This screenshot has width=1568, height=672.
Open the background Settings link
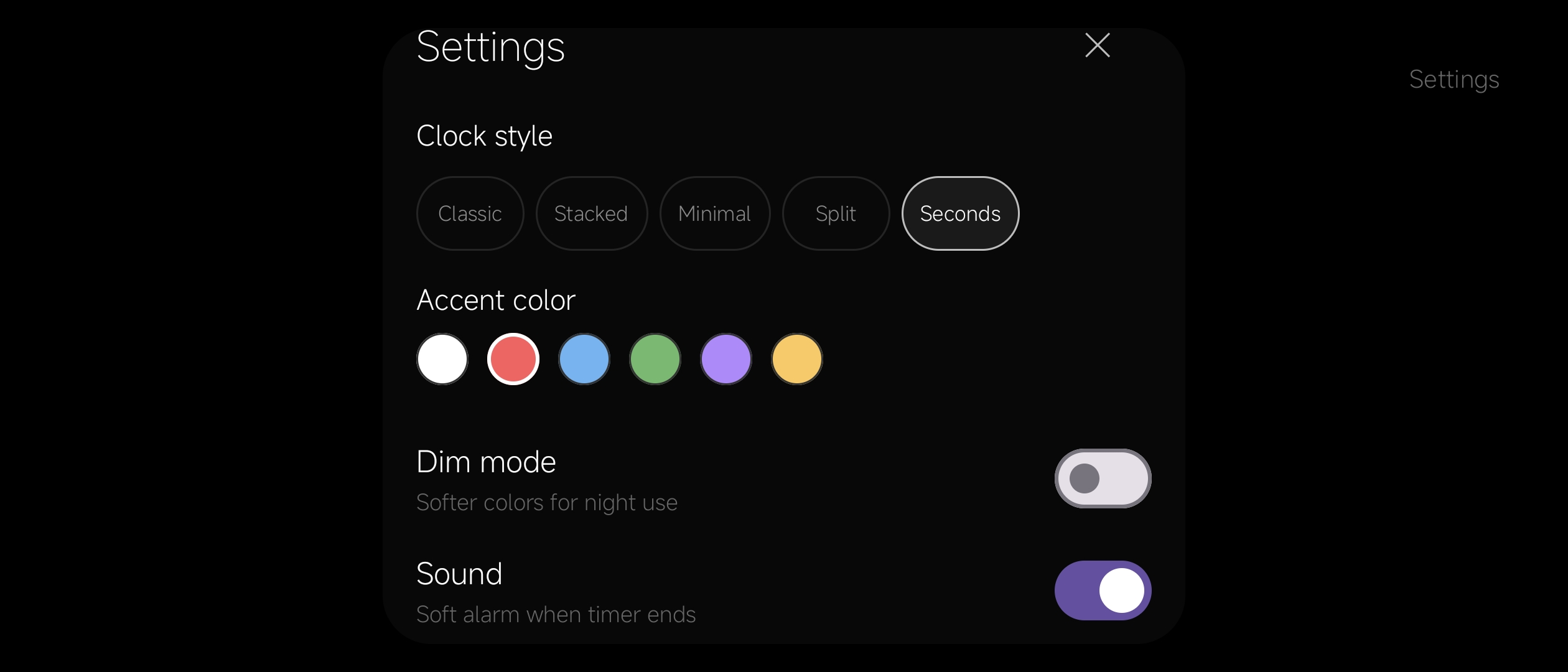point(1454,80)
